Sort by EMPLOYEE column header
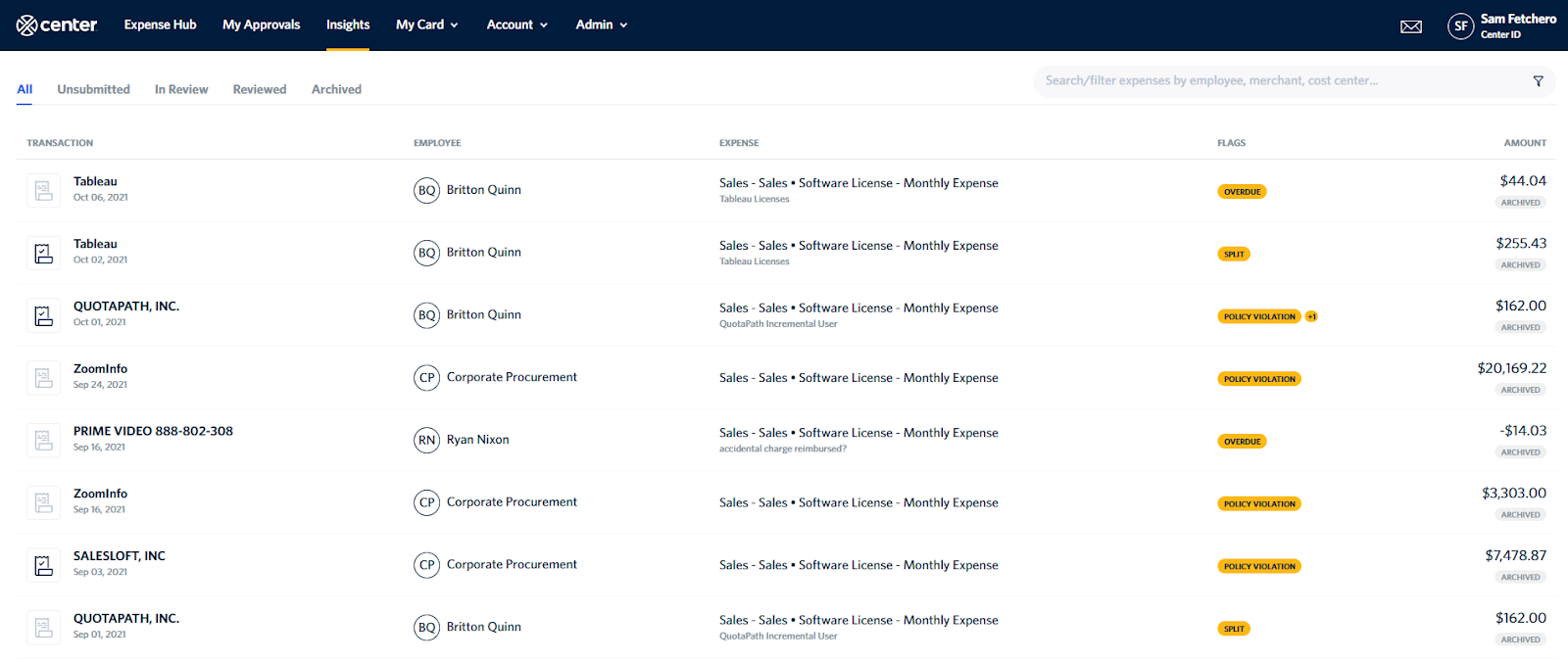This screenshot has width=1568, height=663. (x=437, y=143)
